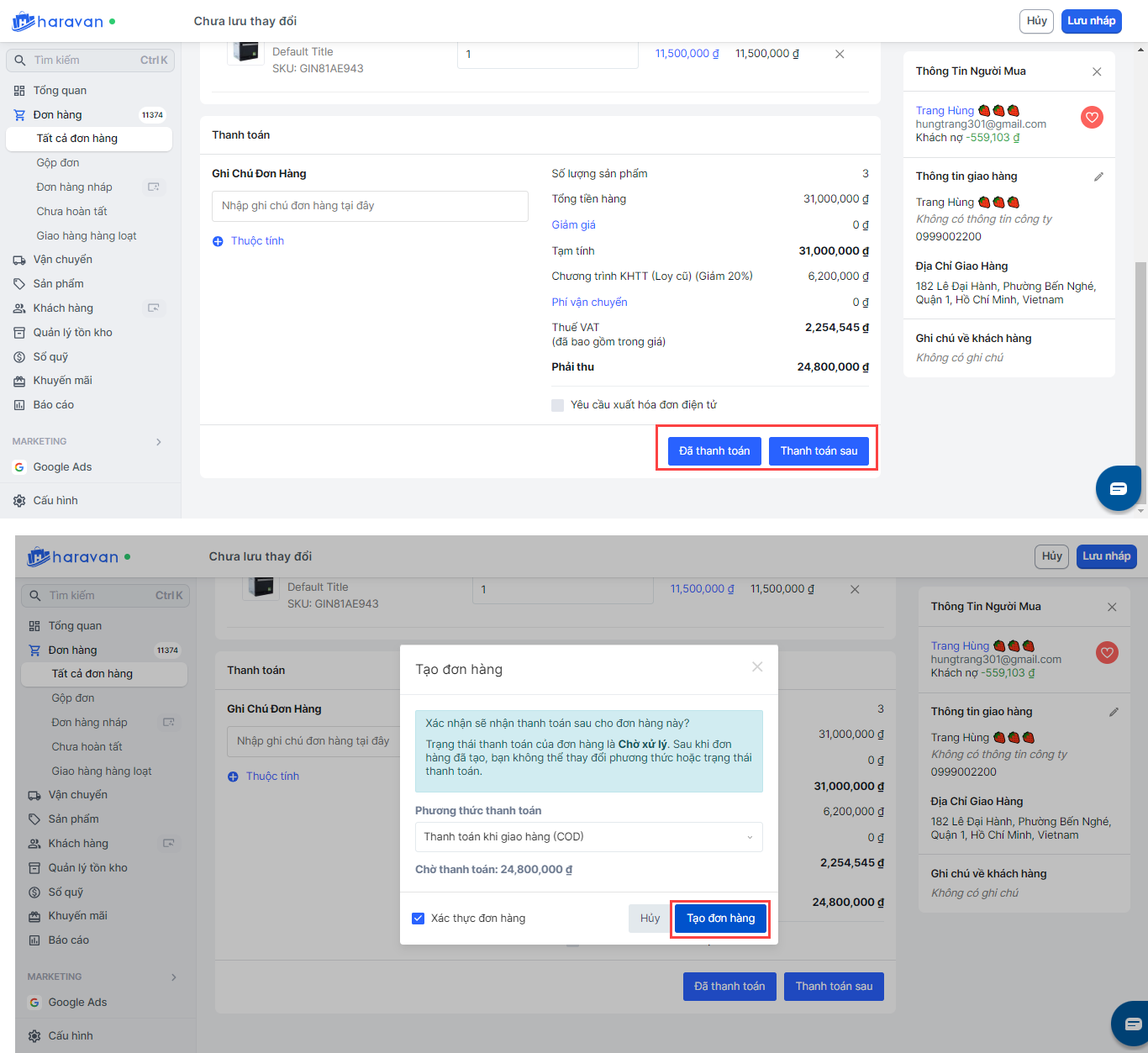Screen dimensions: 1148x1053
Task: Click the dimmed pencil edit icon, lower screenshot
Action: [x=1114, y=712]
